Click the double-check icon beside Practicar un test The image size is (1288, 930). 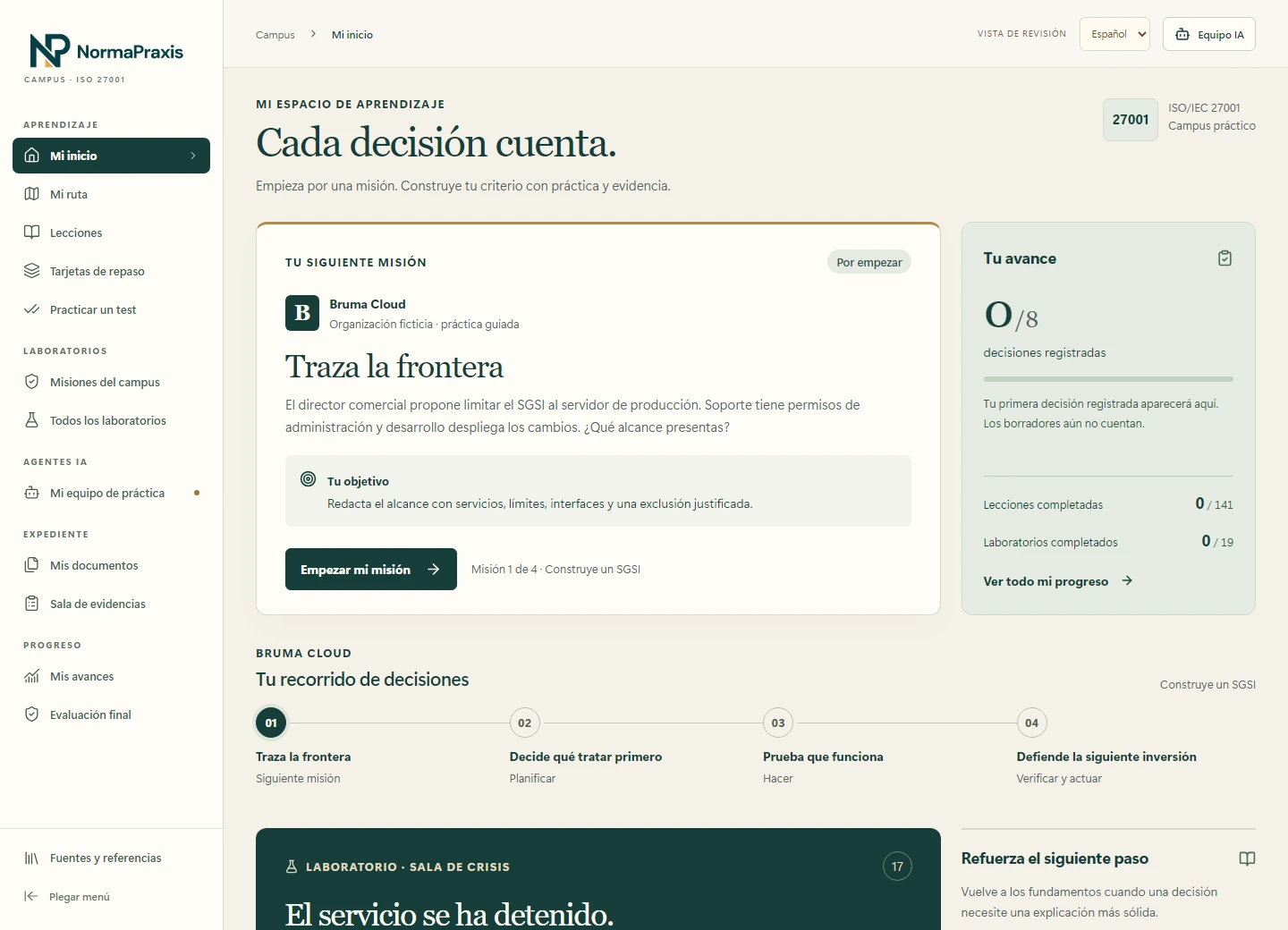(x=32, y=309)
